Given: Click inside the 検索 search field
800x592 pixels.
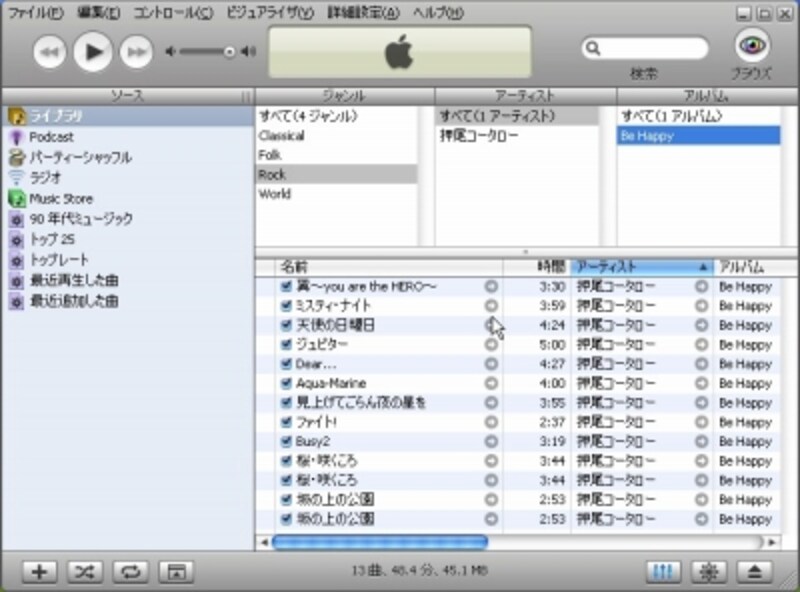Looking at the screenshot, I should [x=646, y=45].
